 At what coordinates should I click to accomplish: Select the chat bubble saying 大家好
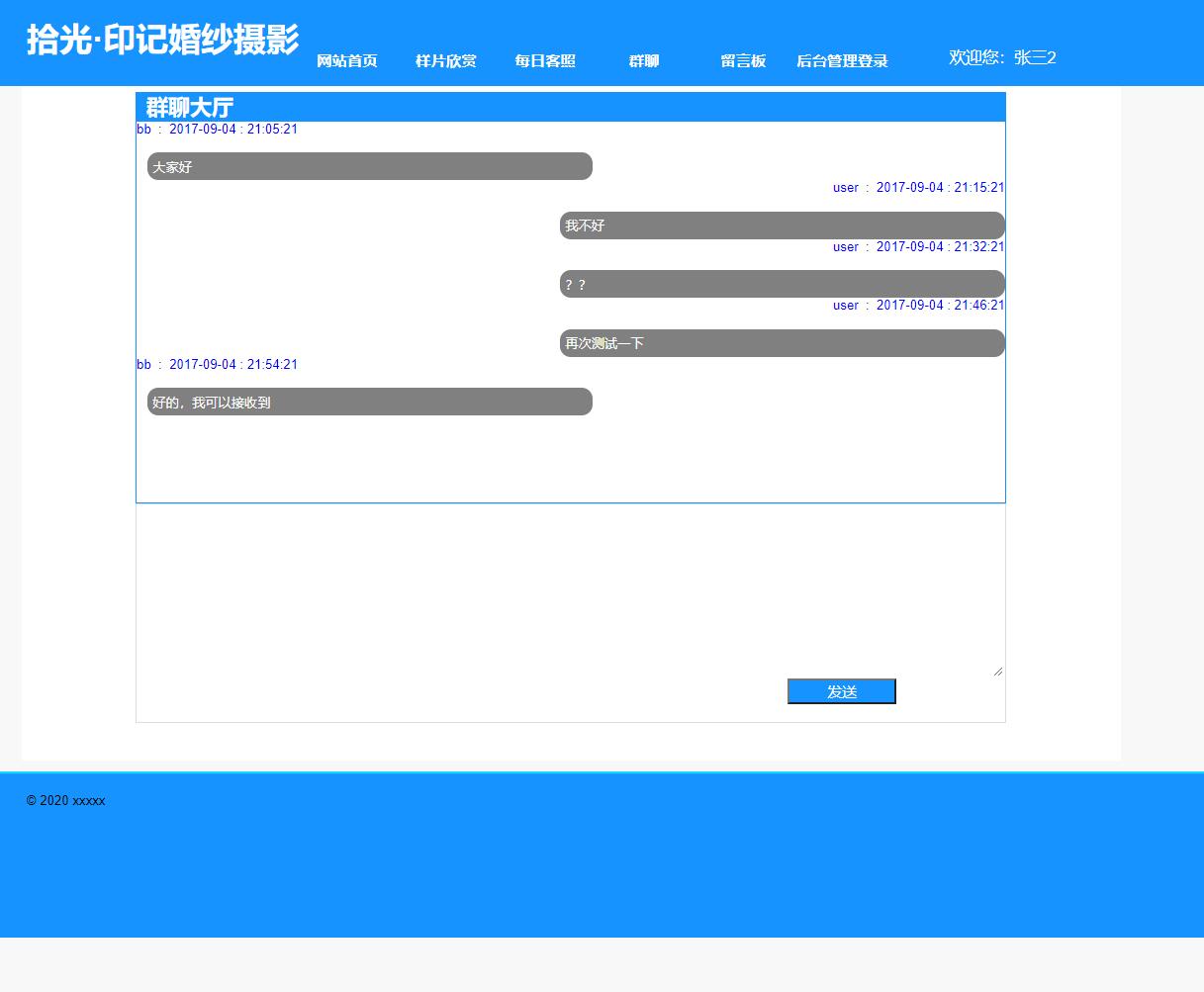click(369, 166)
